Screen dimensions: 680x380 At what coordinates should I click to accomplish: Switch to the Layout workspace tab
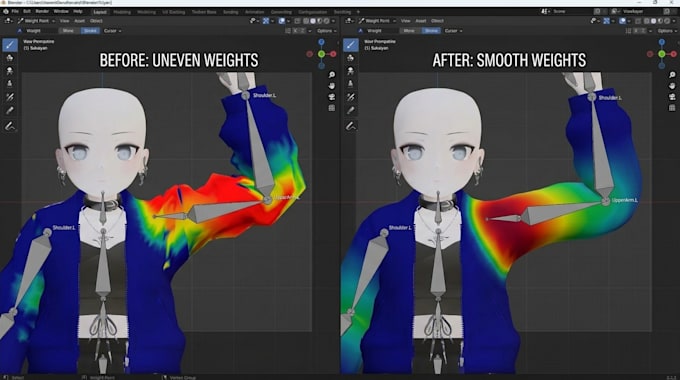[x=100, y=12]
